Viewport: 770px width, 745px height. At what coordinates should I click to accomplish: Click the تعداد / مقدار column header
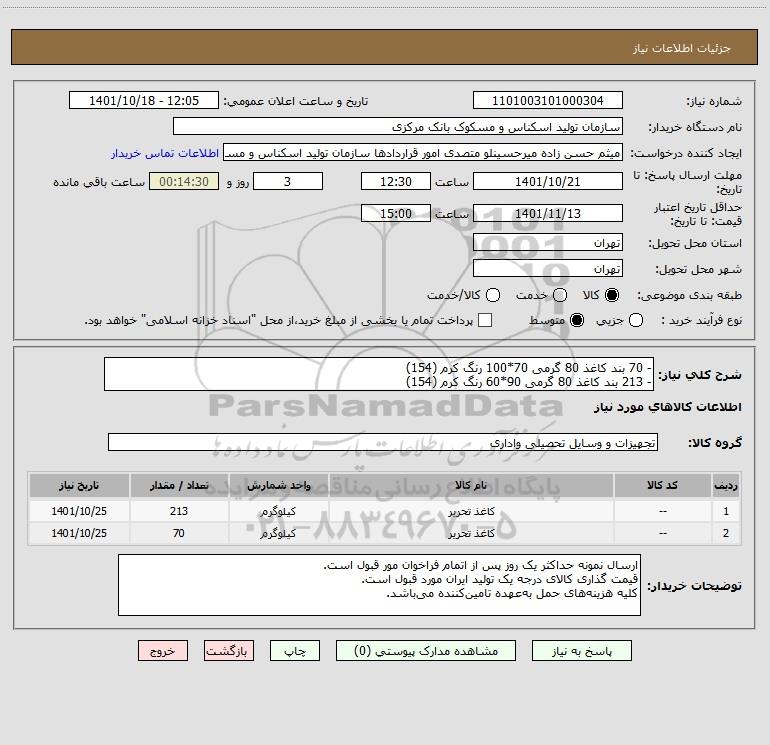179,486
